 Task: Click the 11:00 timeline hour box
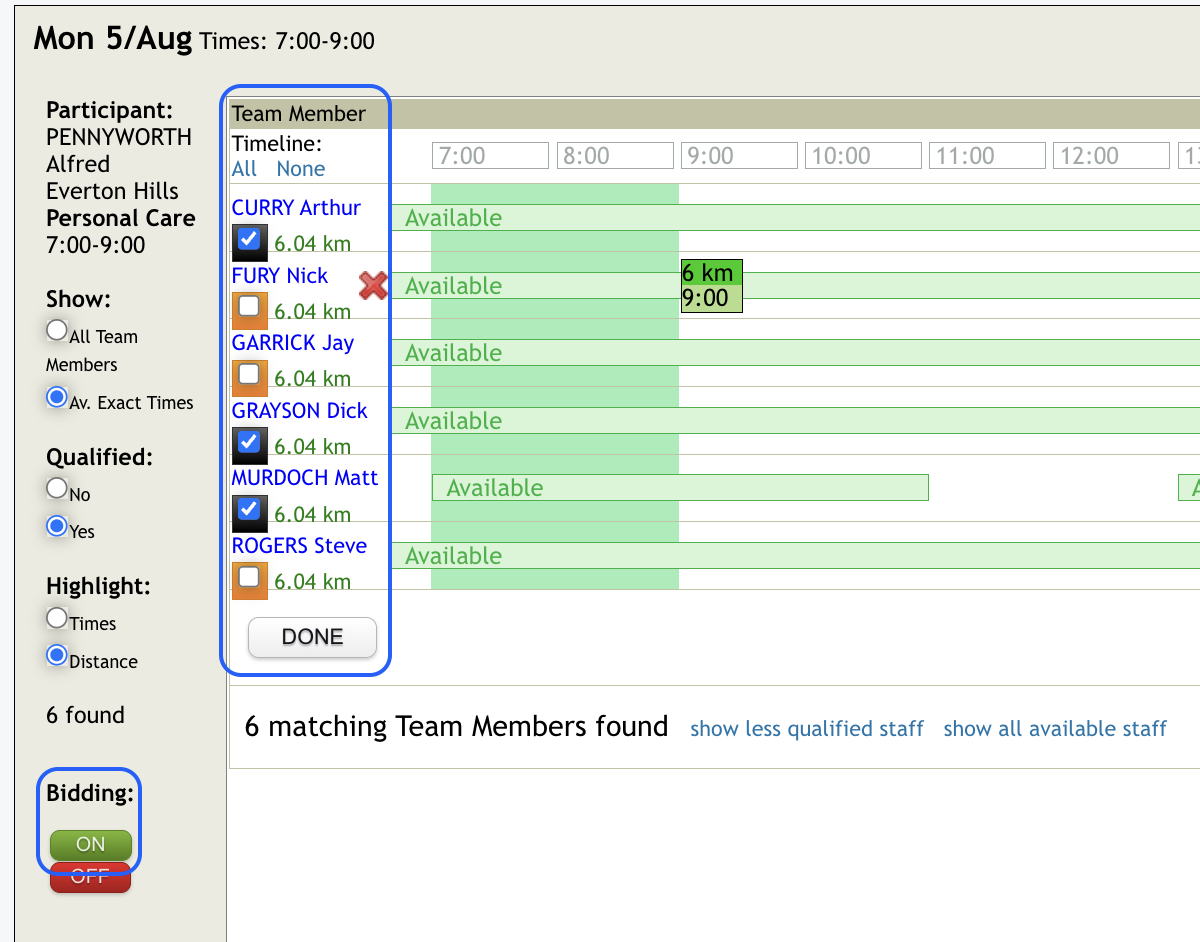coord(987,156)
